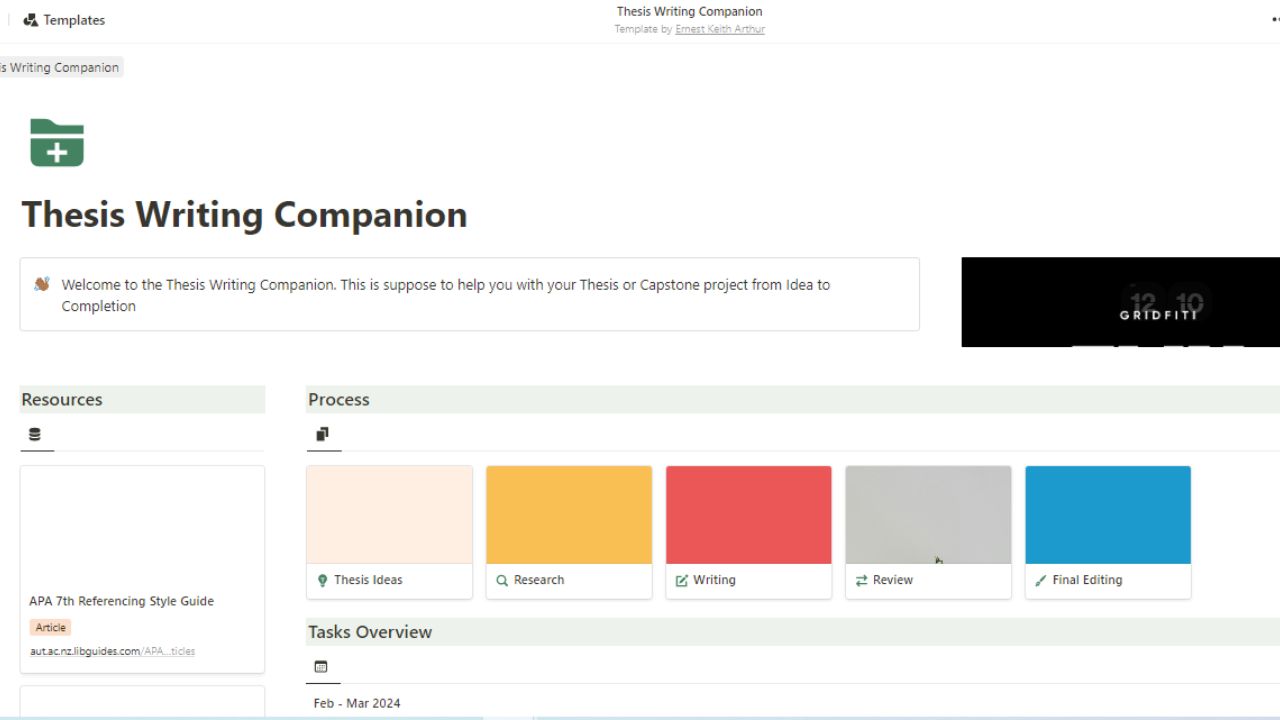Click the Templates grid icon in the toolbar
The height and width of the screenshot is (720, 1280).
click(33, 19)
